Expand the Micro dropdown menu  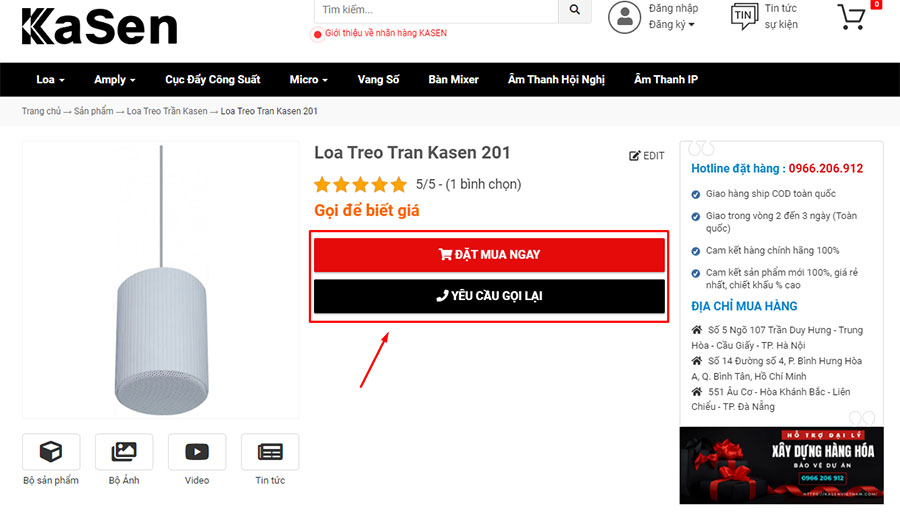coord(309,80)
